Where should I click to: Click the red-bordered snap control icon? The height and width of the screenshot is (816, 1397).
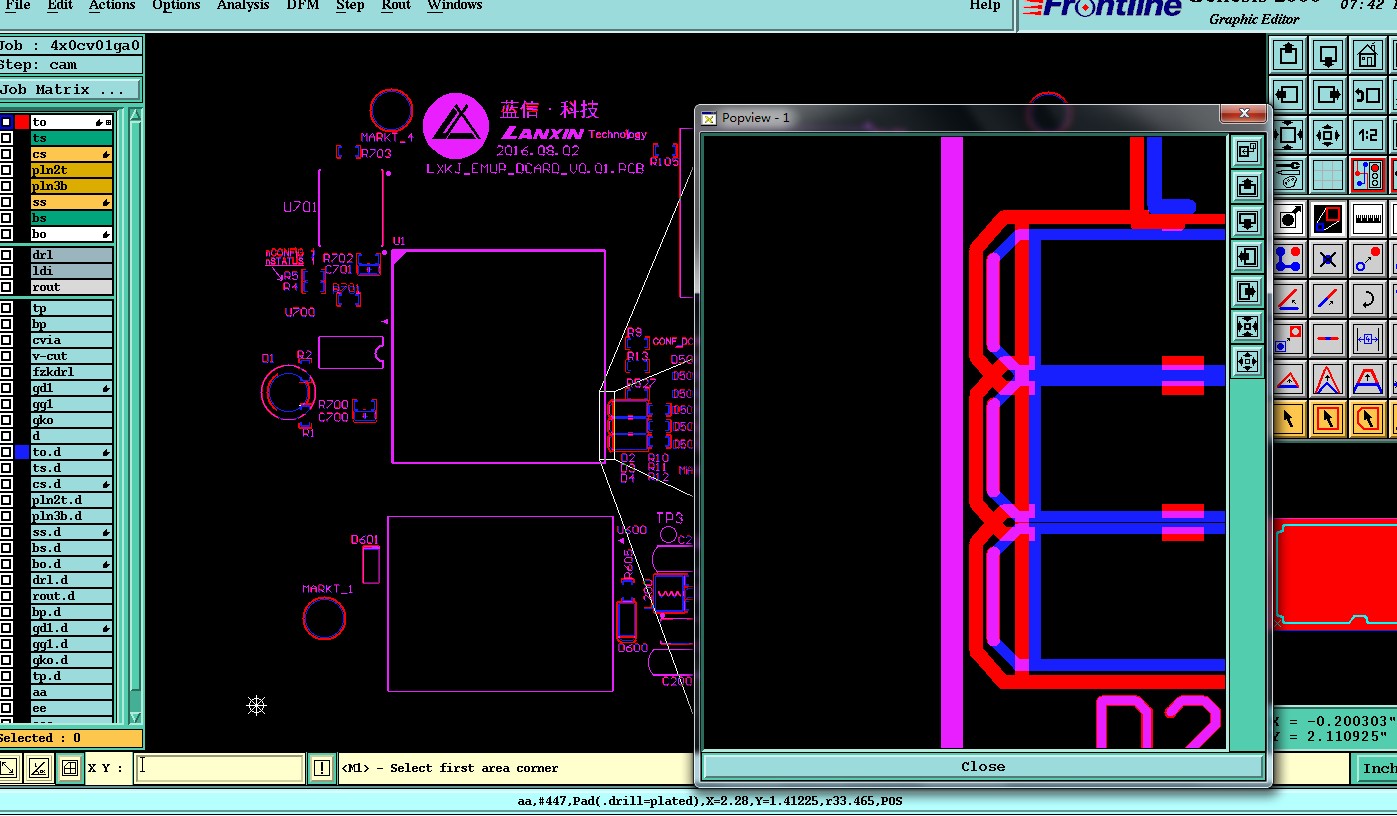pyautogui.click(x=1367, y=175)
